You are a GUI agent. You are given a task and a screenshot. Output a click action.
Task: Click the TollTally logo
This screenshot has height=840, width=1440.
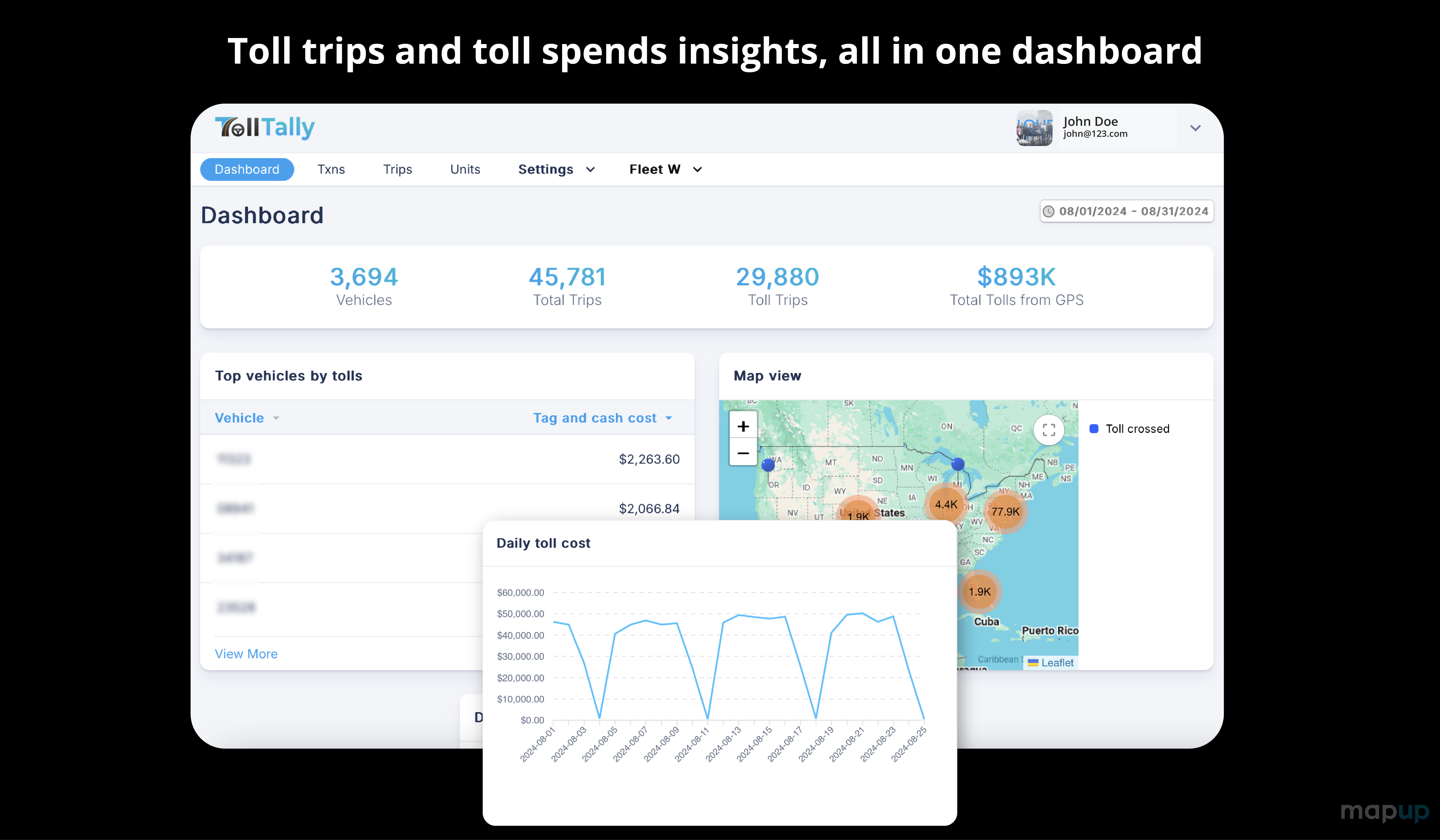pyautogui.click(x=265, y=128)
